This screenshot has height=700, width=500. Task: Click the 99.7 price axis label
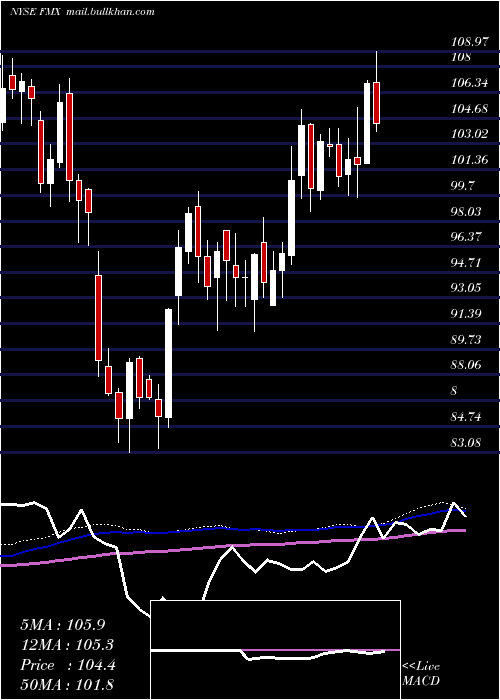coord(463,186)
